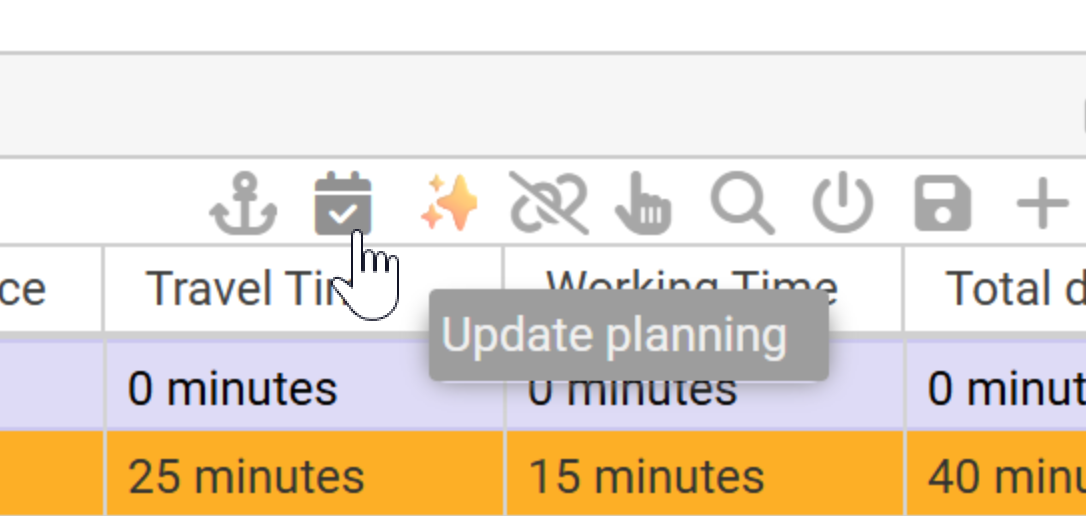Click the broken link unlink icon
The width and height of the screenshot is (1086, 516).
(x=548, y=203)
